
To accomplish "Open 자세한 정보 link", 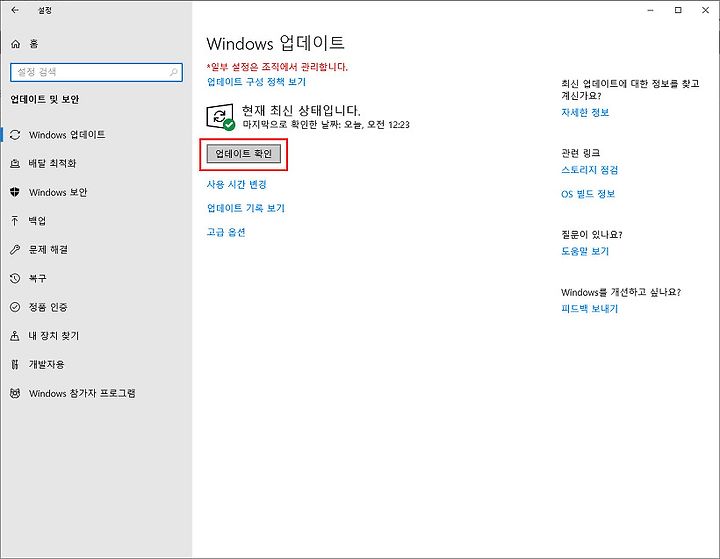I will [585, 113].
